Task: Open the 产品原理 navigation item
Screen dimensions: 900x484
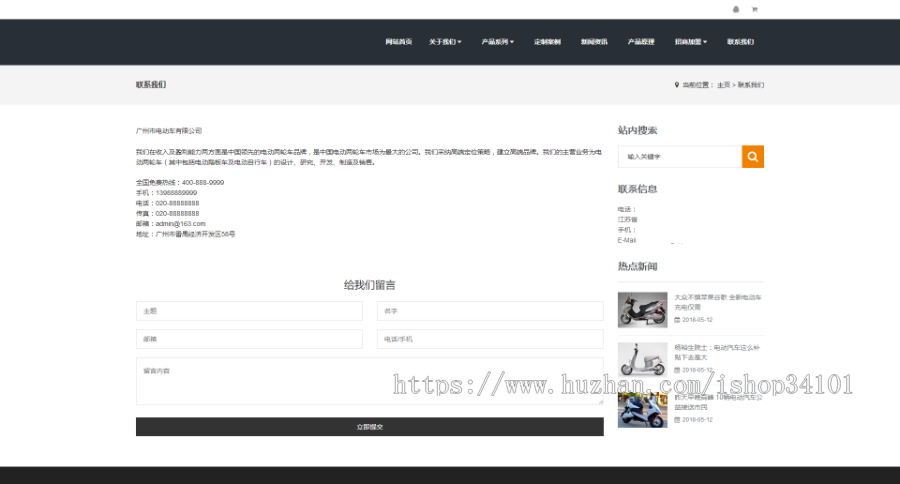Action: pyautogui.click(x=641, y=41)
